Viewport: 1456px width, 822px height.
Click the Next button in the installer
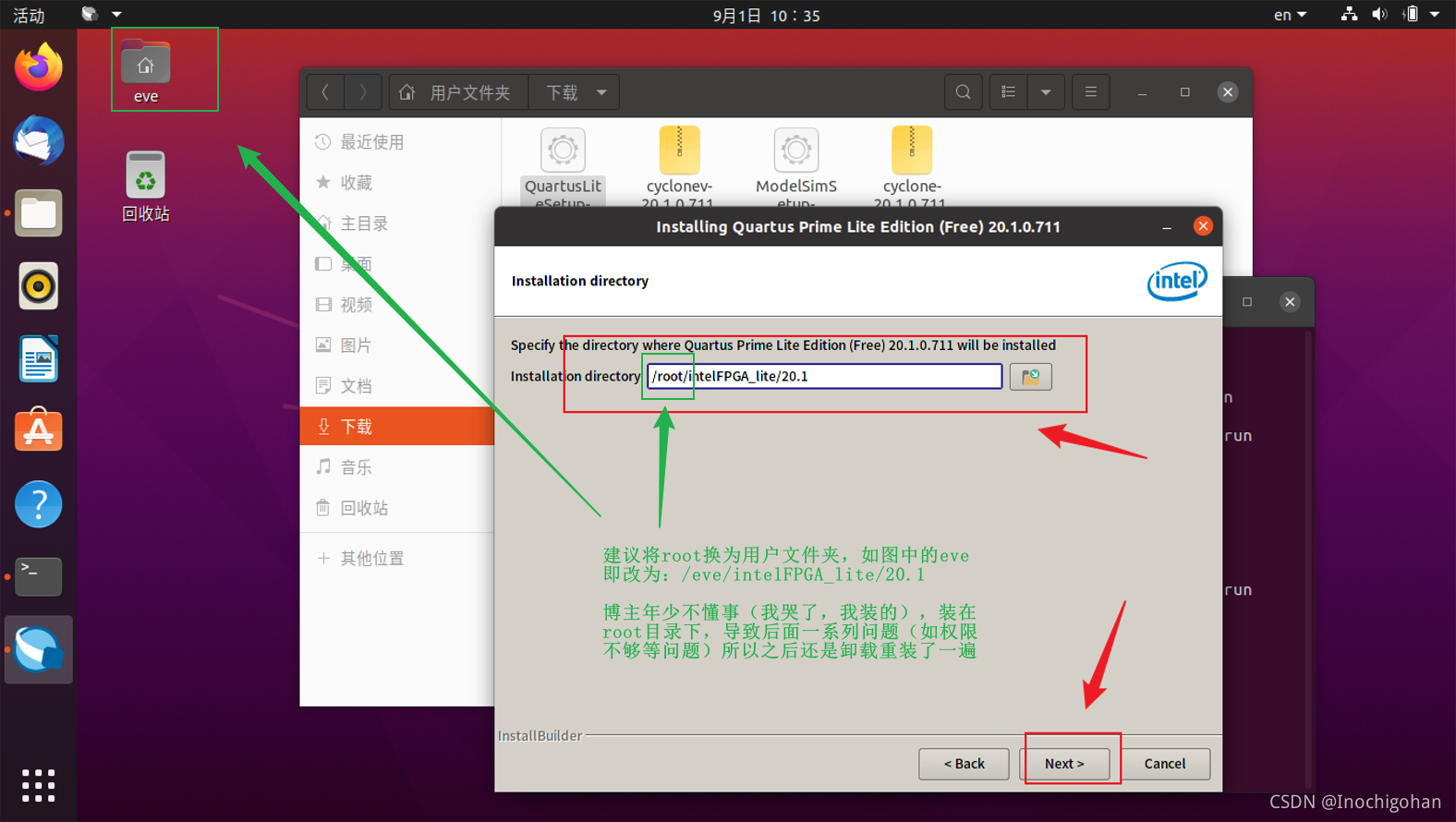(x=1064, y=764)
